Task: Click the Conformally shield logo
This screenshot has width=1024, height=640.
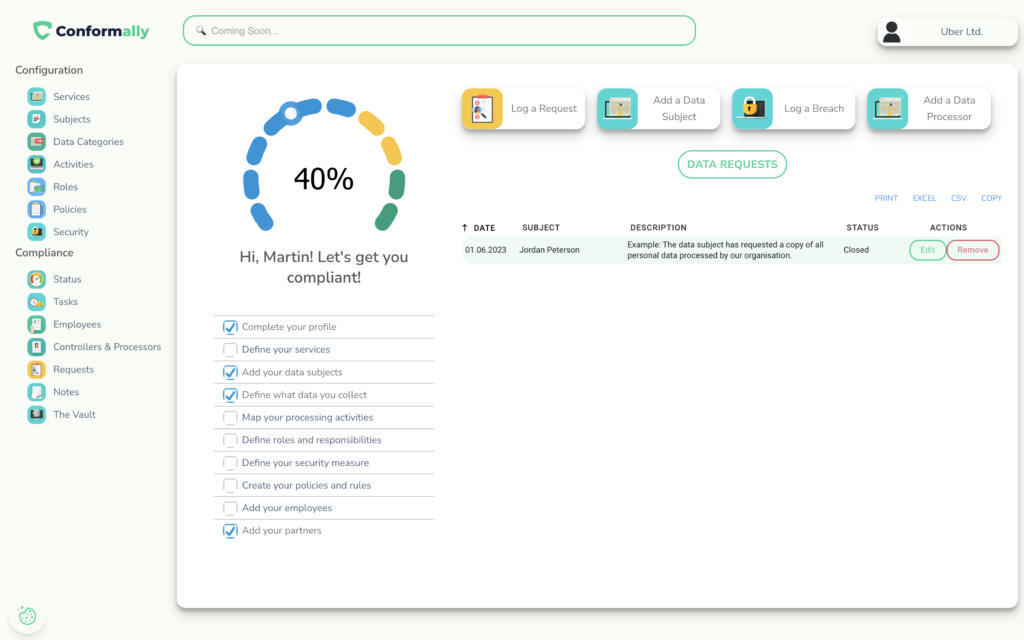Action: (x=42, y=30)
